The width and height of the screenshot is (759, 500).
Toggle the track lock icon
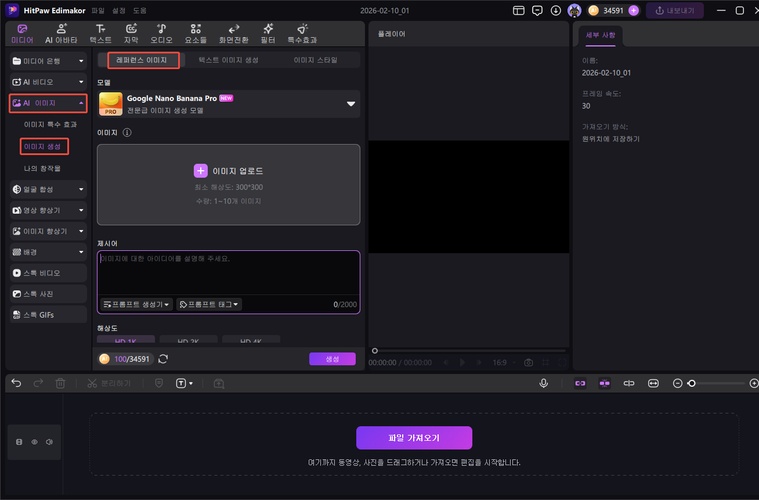click(19, 442)
